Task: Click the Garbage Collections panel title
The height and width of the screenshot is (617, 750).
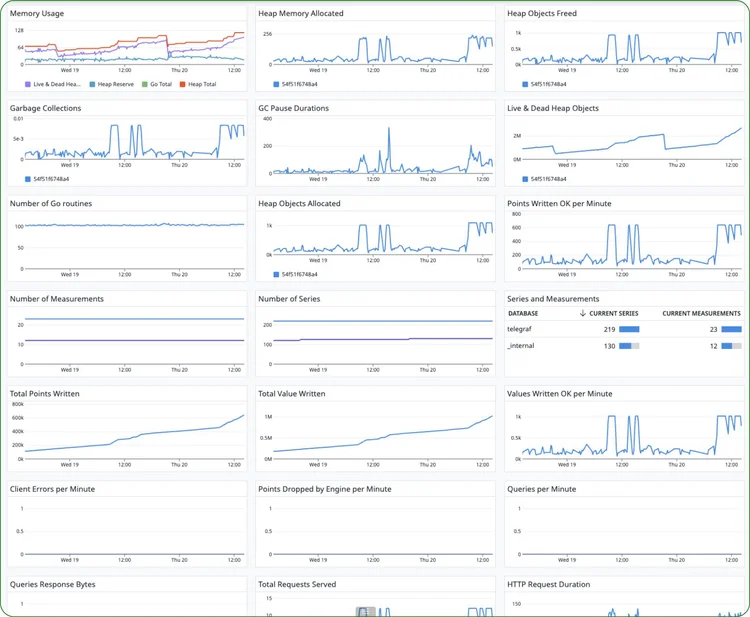Action: [45, 108]
